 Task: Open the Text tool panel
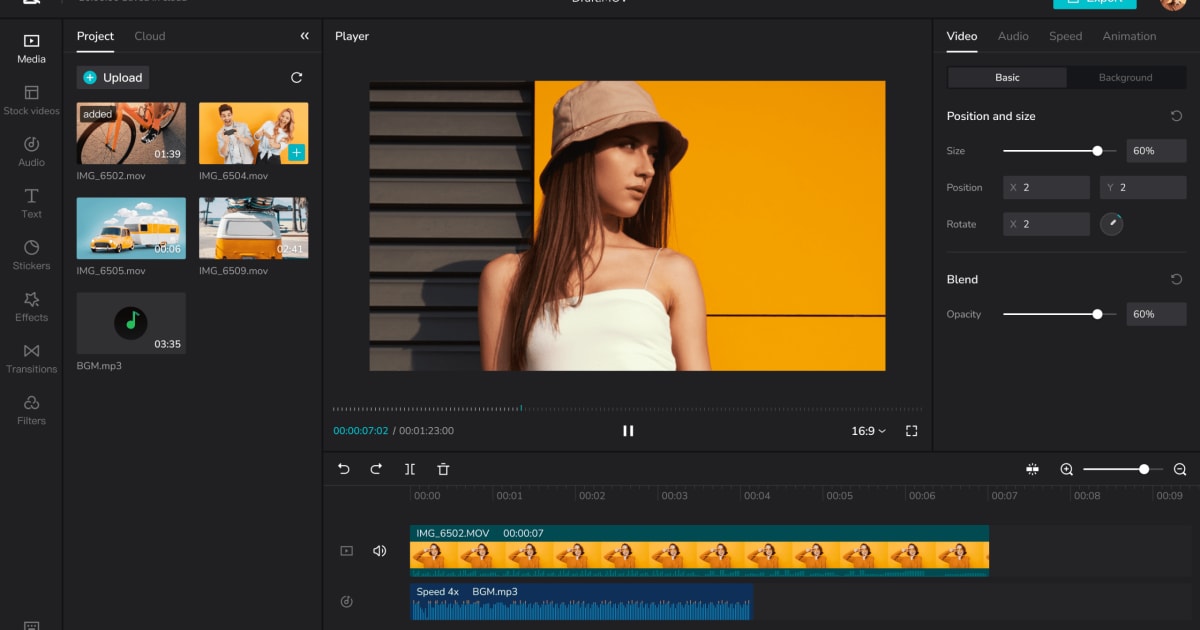point(31,203)
